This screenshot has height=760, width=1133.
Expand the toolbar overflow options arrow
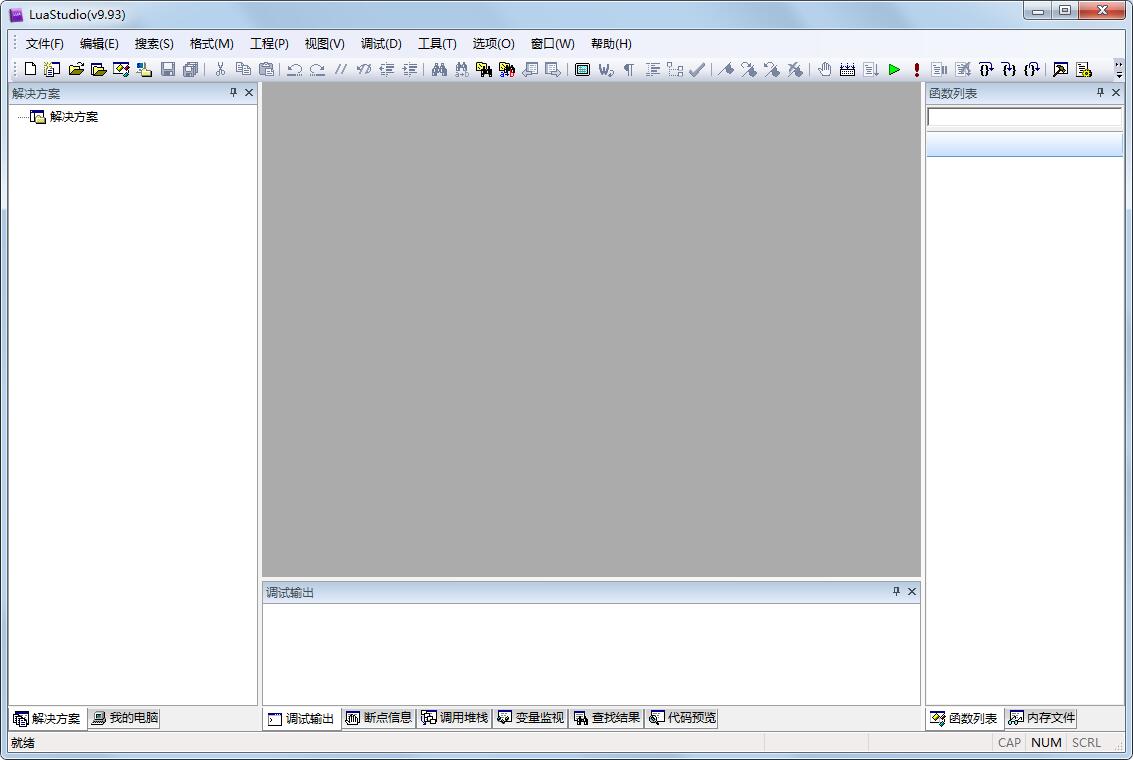(x=1118, y=70)
